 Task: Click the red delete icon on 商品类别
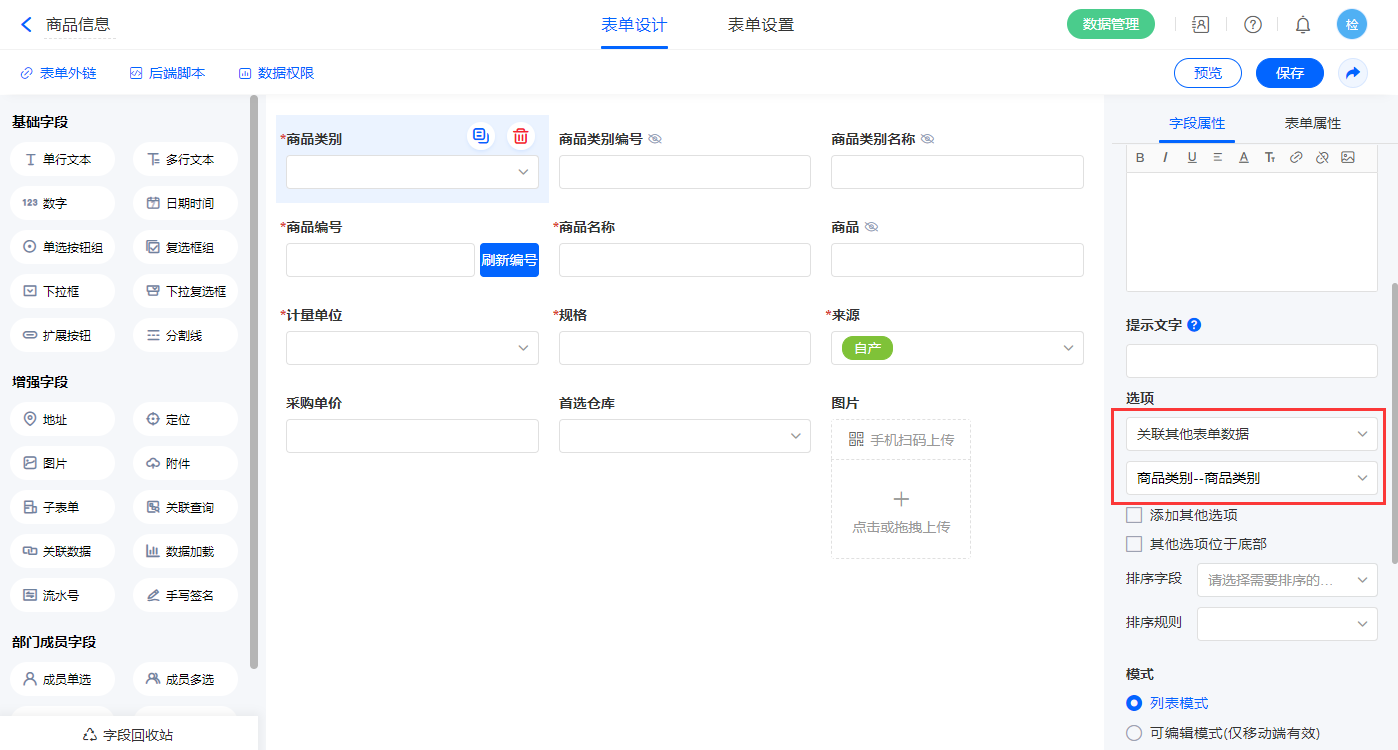(x=520, y=136)
